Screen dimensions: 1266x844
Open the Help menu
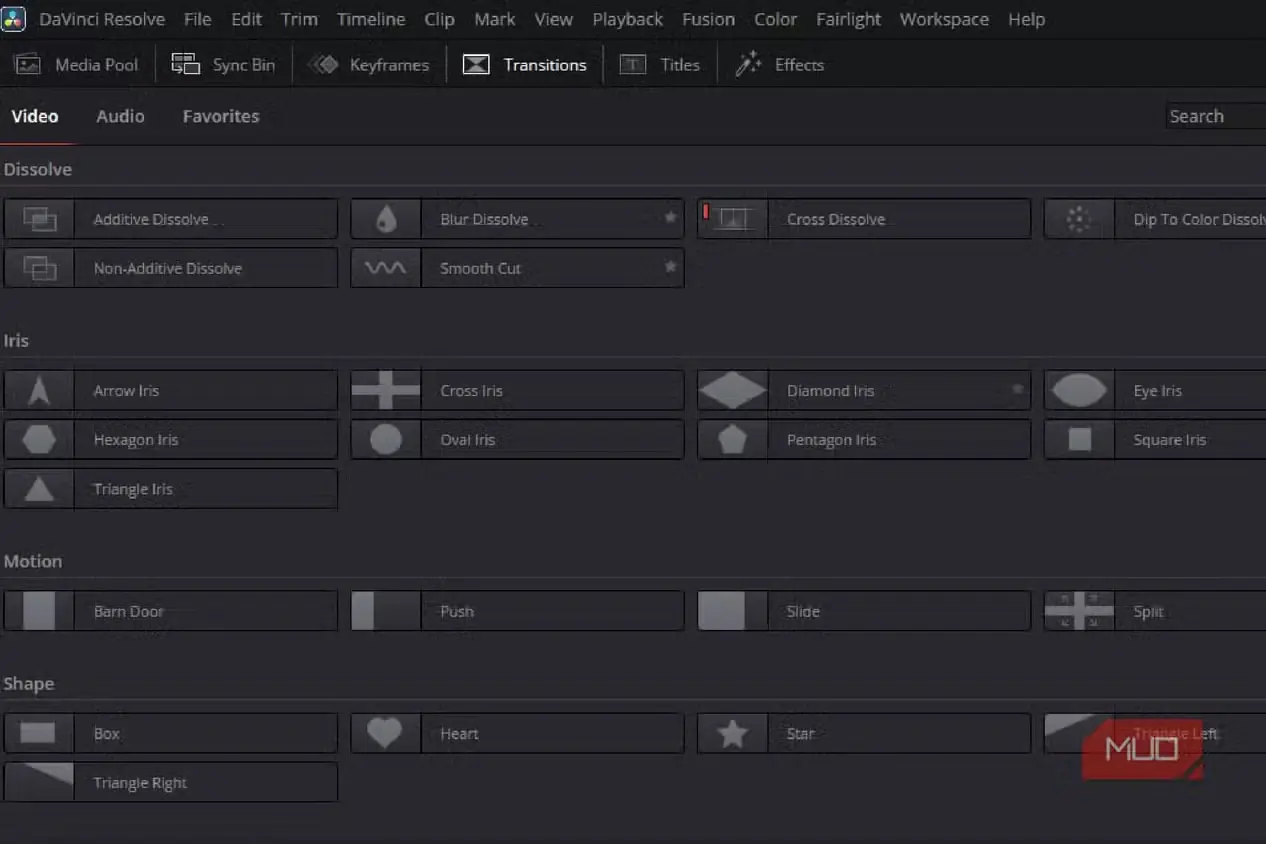[1026, 19]
